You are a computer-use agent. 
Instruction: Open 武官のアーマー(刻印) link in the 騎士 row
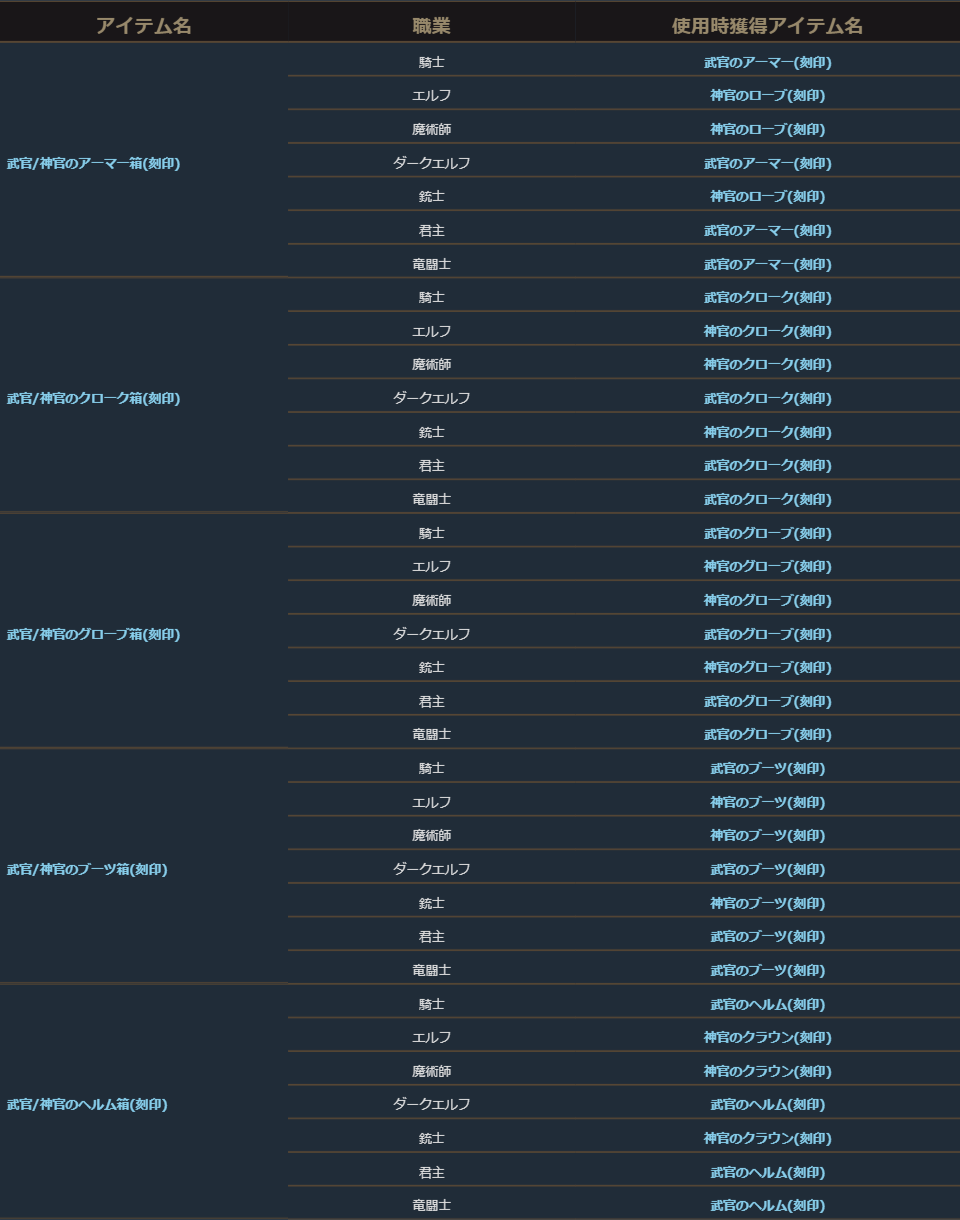[x=767, y=62]
